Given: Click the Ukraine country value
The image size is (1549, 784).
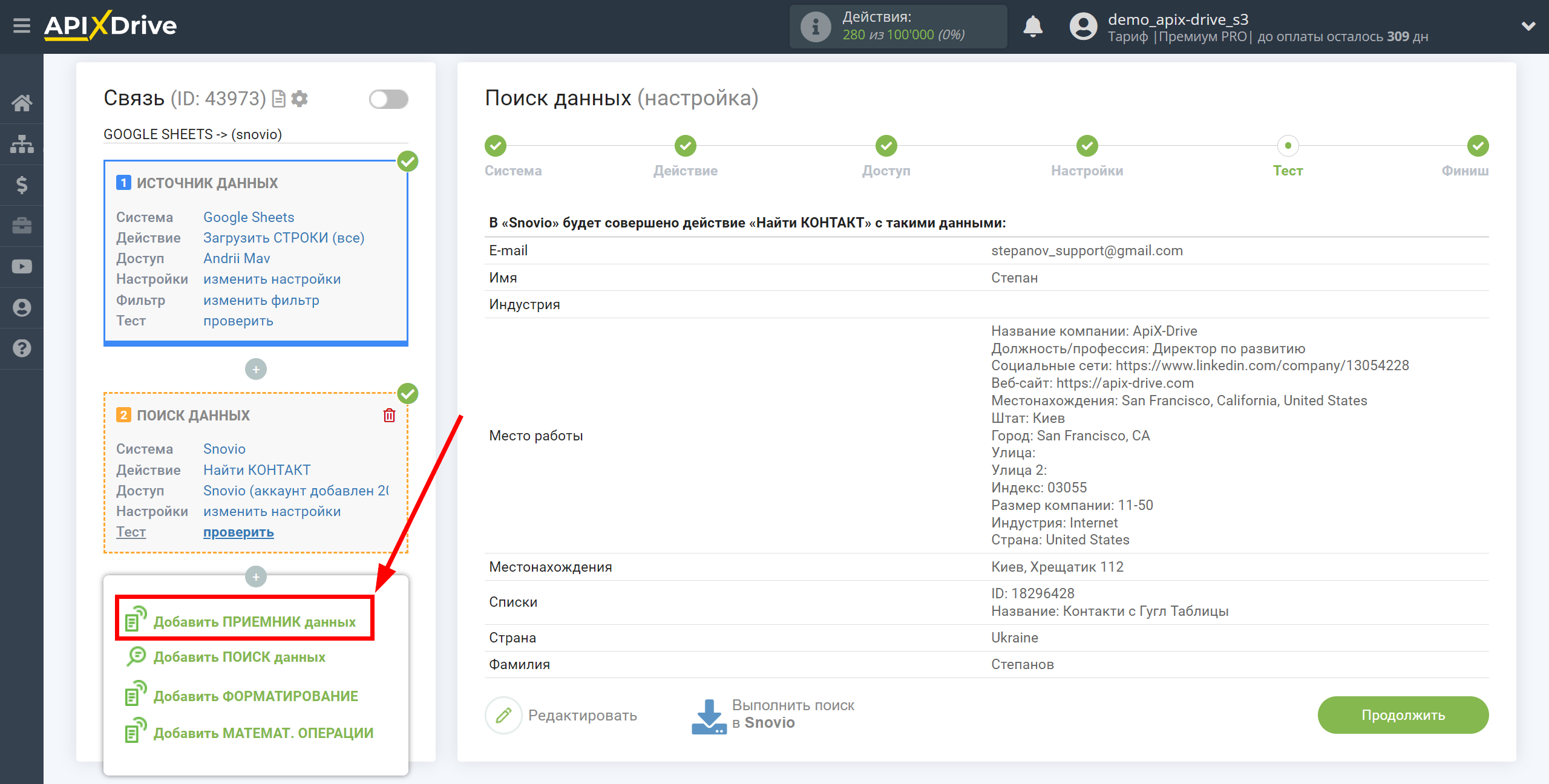Looking at the screenshot, I should point(1015,638).
